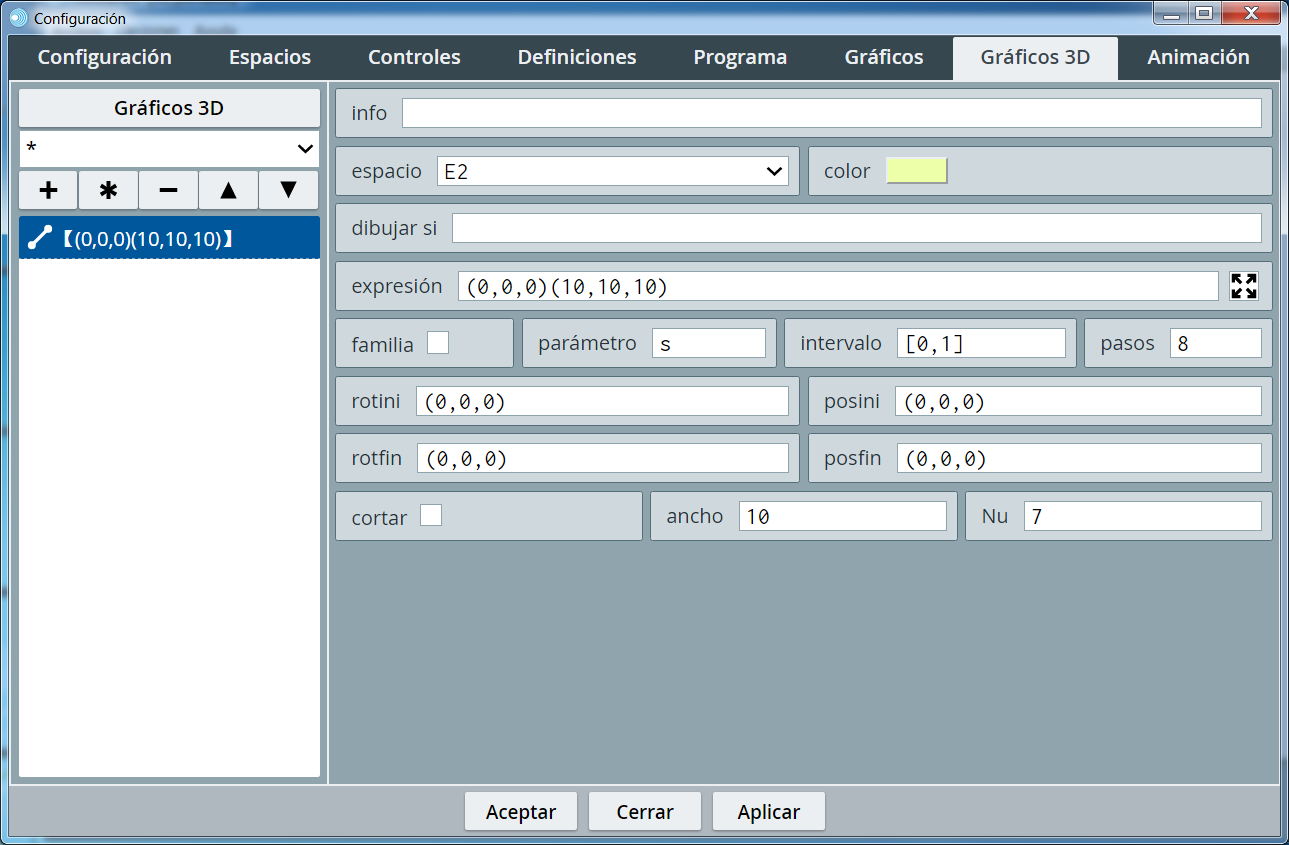Move graphic down with down arrow
This screenshot has height=845, width=1289.
(288, 190)
